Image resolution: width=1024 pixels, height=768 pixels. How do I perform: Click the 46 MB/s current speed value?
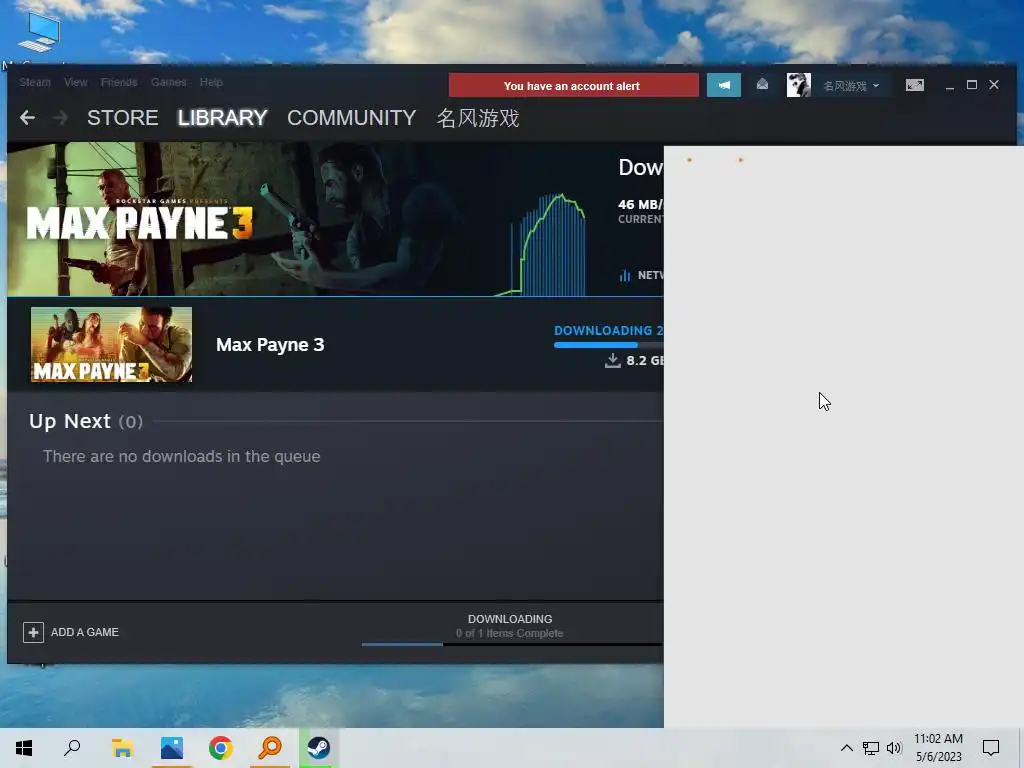(x=641, y=205)
